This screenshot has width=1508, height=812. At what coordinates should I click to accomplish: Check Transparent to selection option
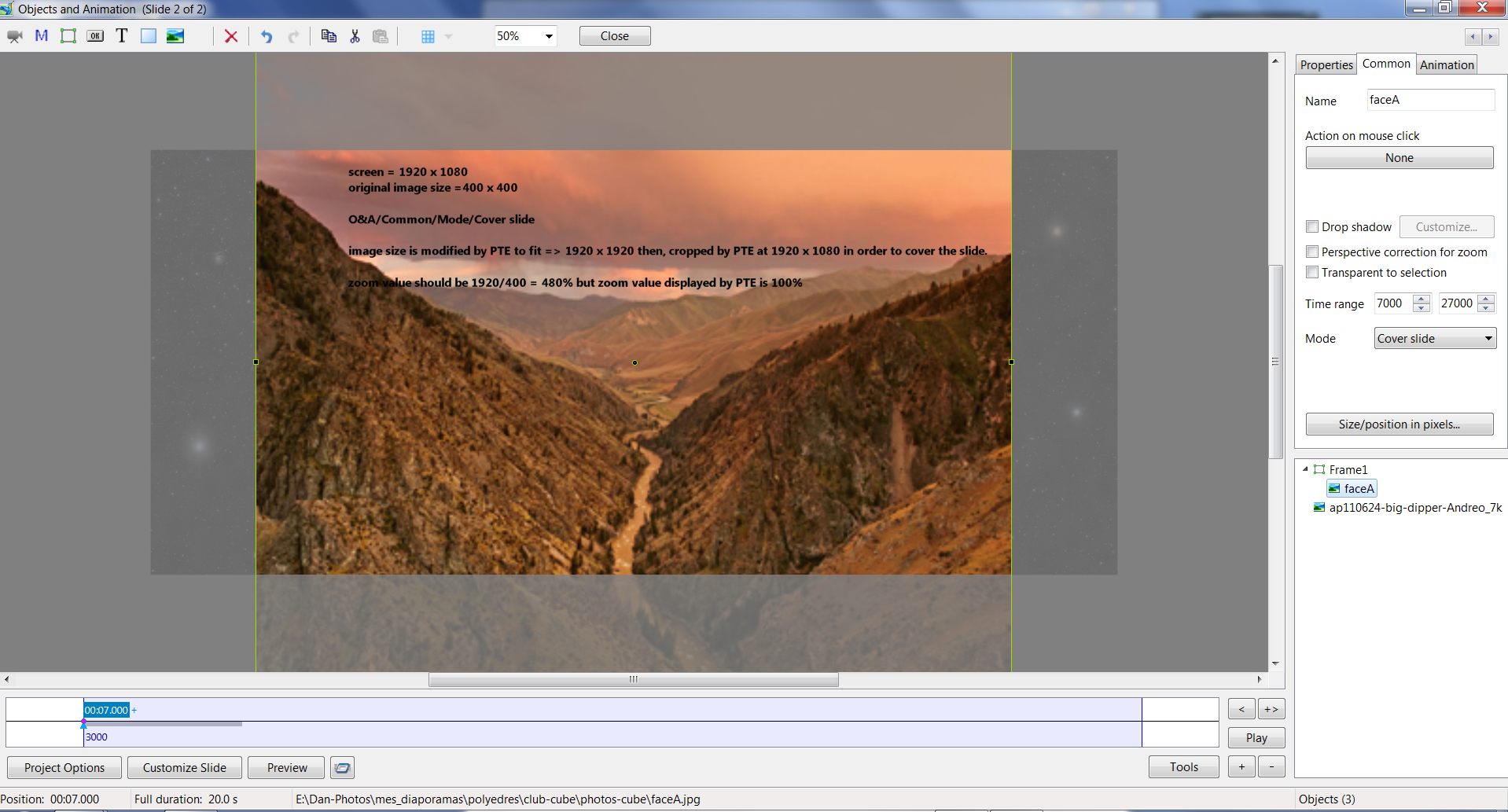coord(1312,273)
